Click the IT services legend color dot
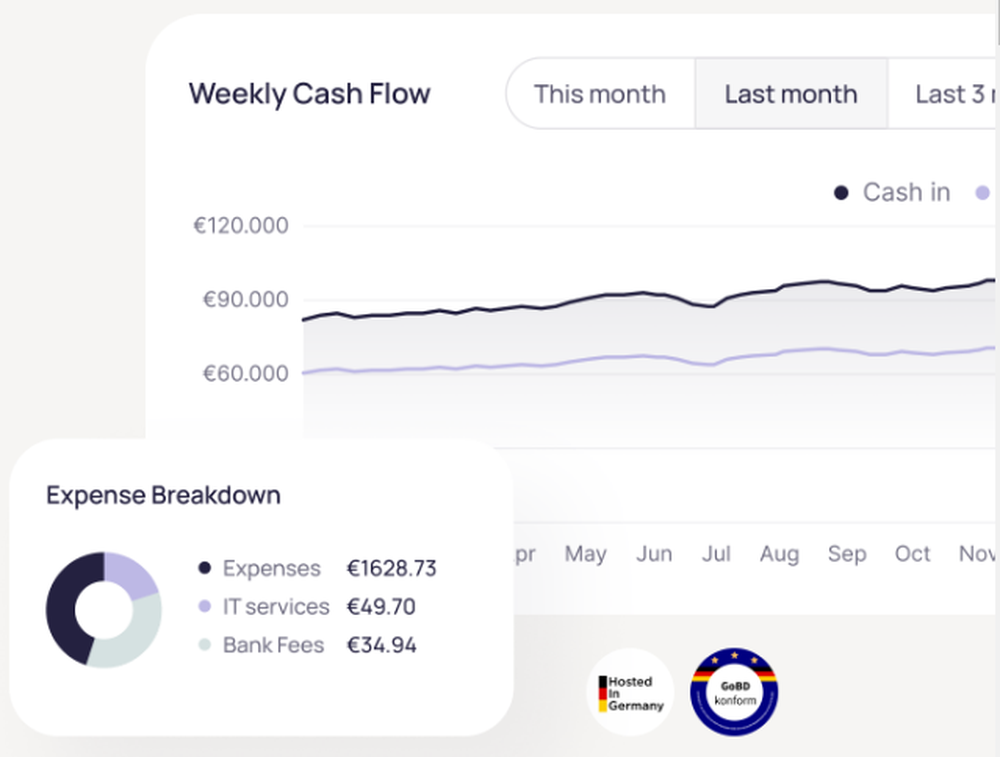Screen dimensions: 1000x757 205,606
